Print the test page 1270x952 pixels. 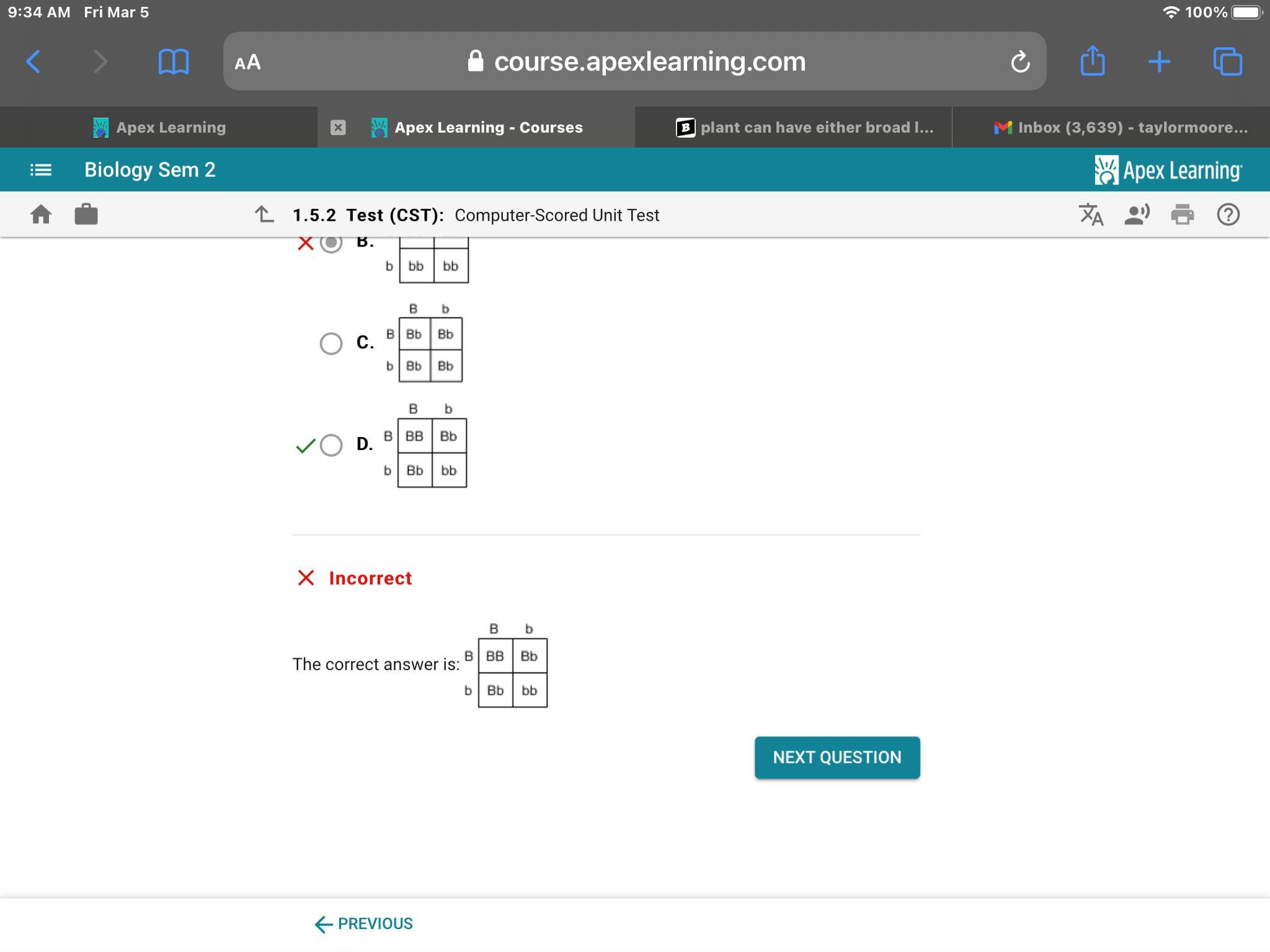click(1182, 214)
